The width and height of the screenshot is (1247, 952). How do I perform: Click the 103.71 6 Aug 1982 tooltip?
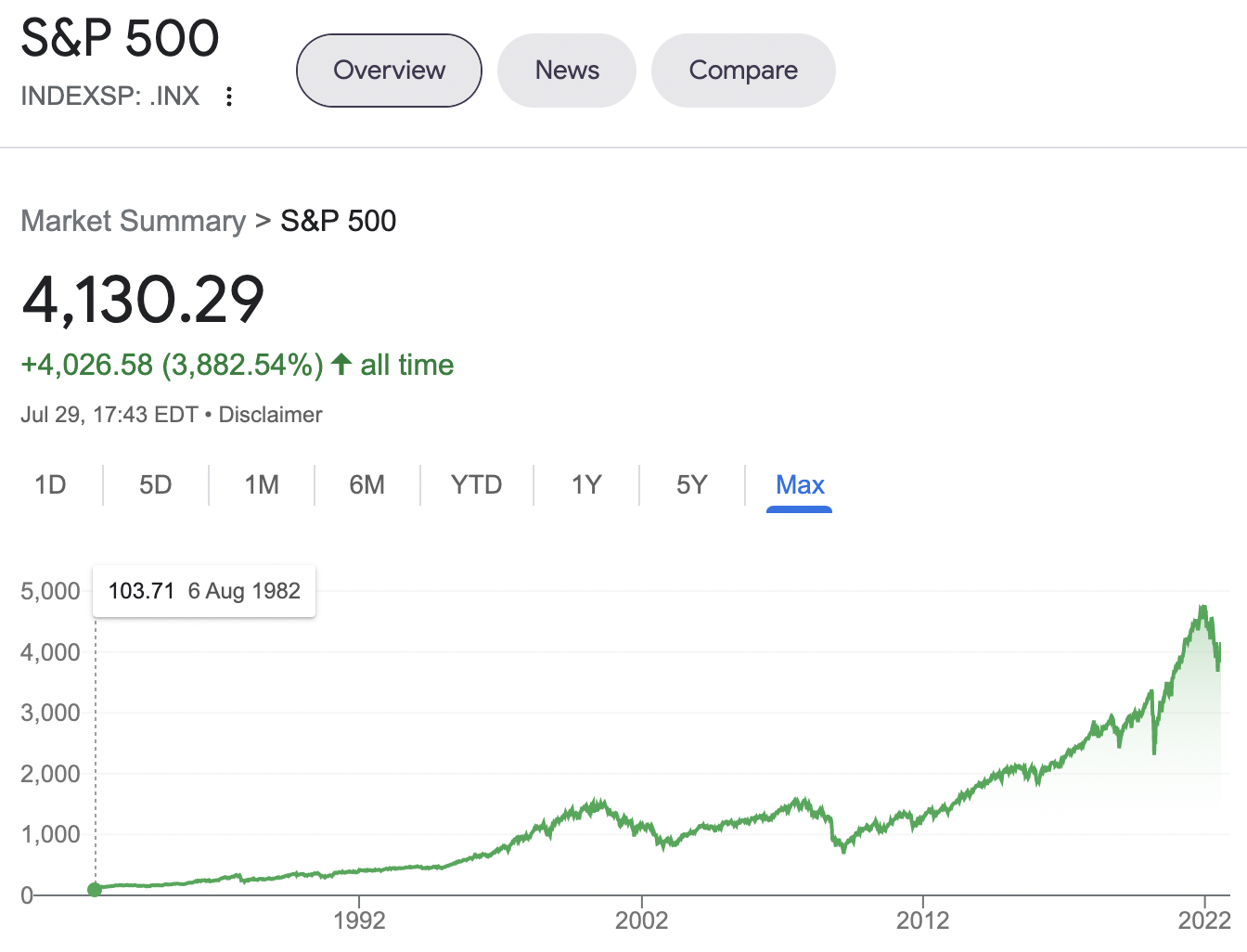[204, 591]
